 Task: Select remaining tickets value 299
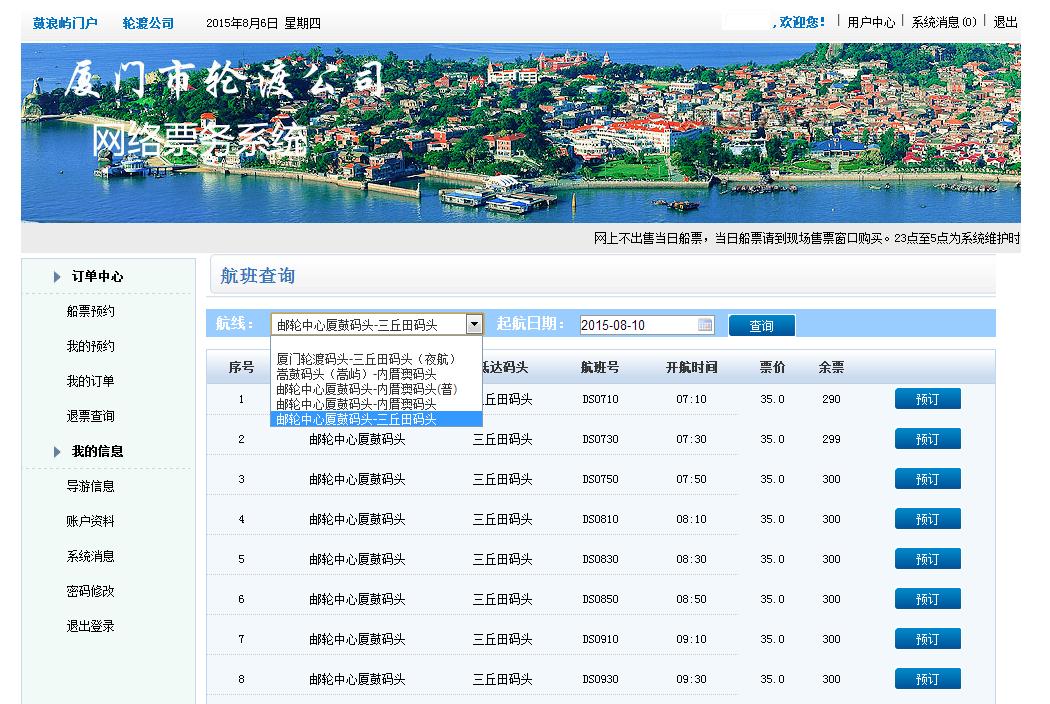coord(831,439)
